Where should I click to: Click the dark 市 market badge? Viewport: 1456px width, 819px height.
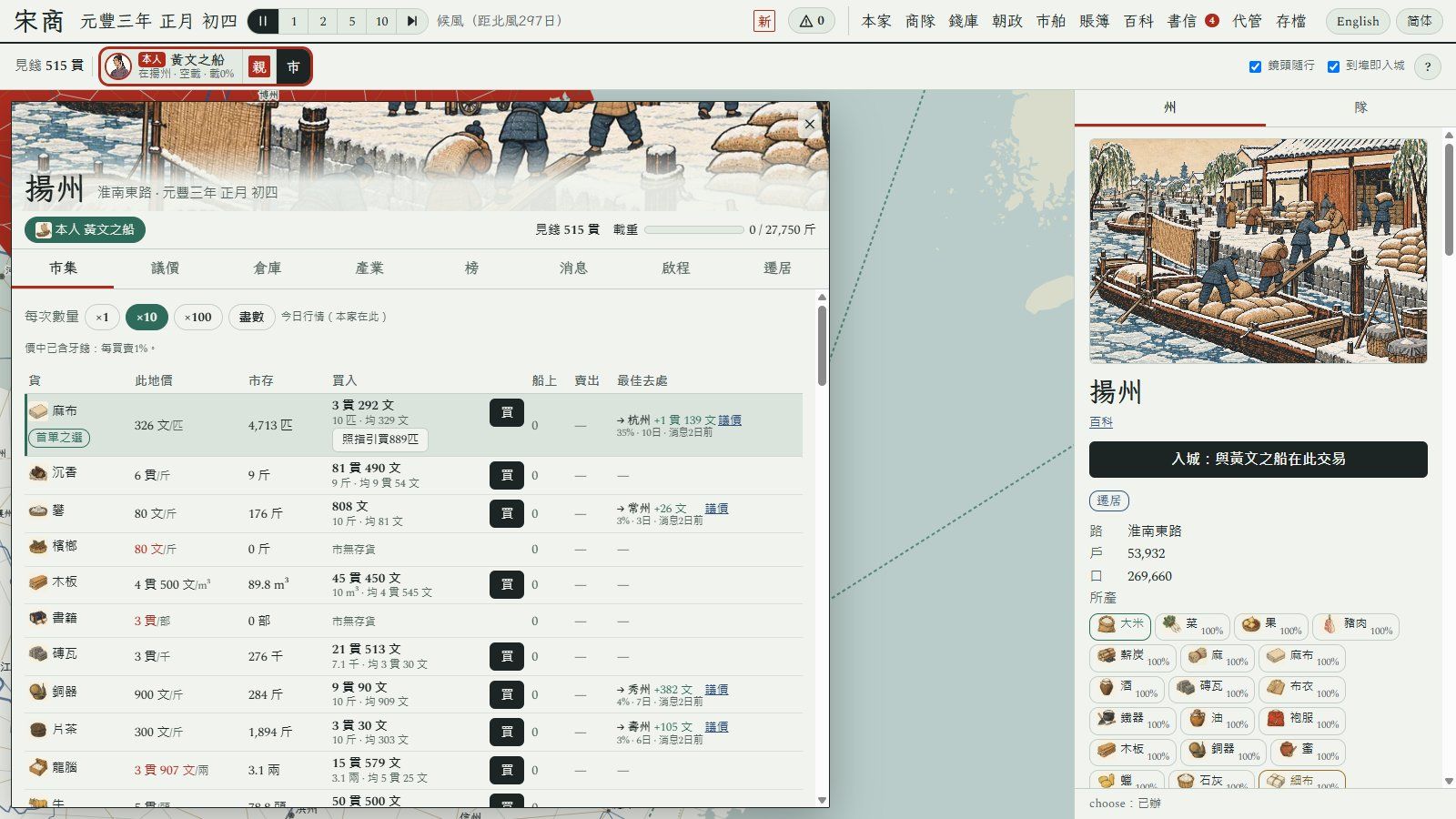(293, 66)
